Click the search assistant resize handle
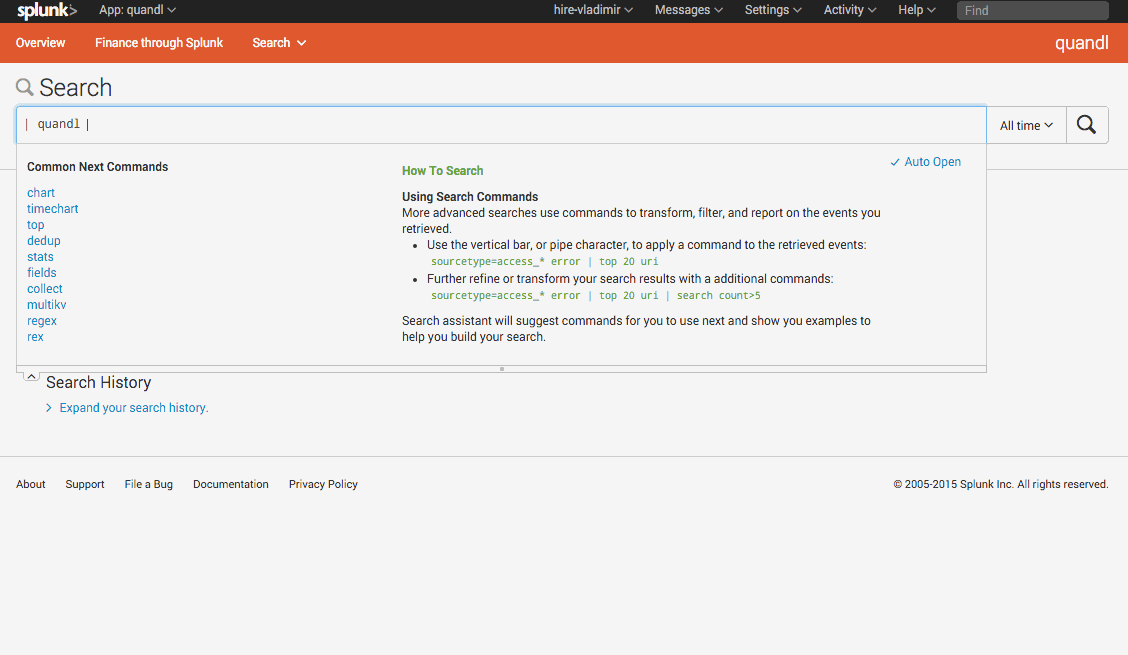 click(501, 369)
